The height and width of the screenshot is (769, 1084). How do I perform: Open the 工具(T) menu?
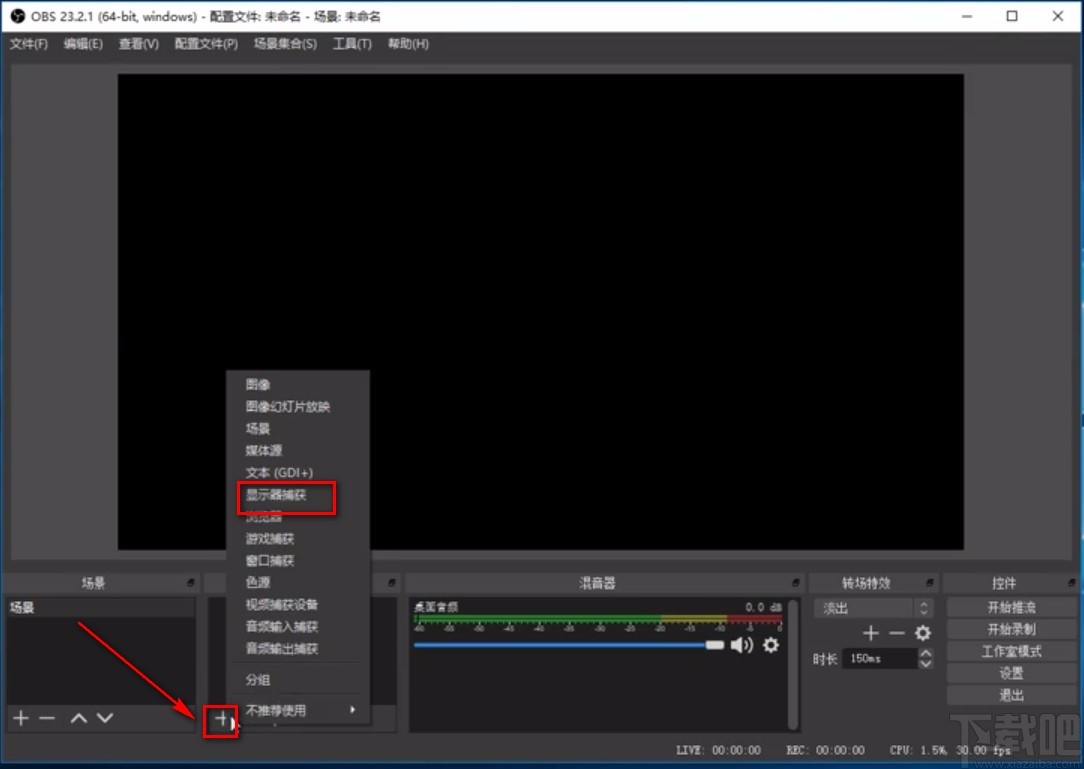(352, 44)
